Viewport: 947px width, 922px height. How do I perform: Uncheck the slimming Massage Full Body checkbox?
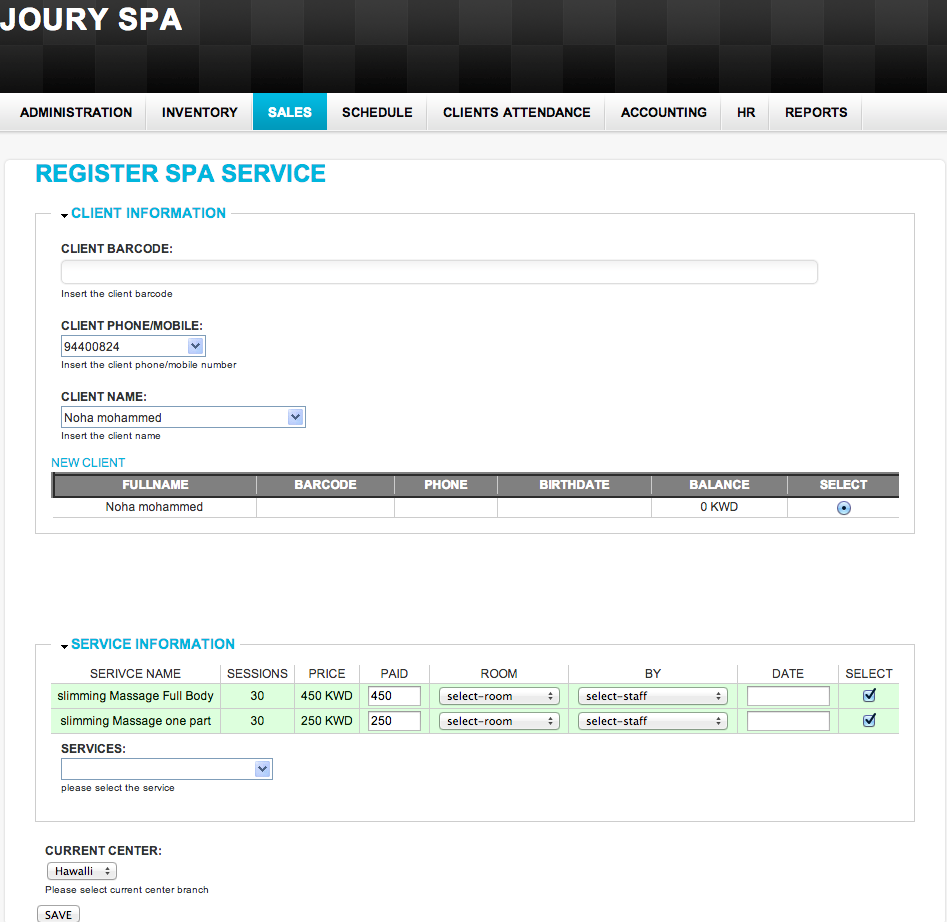tap(869, 695)
